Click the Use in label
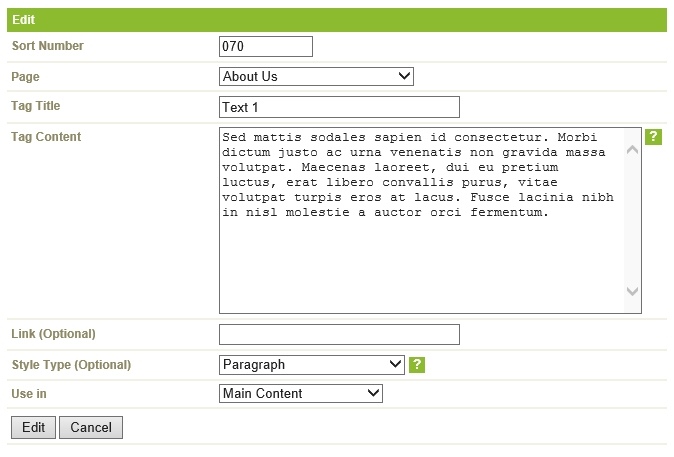The width and height of the screenshot is (674, 457). tap(29, 393)
